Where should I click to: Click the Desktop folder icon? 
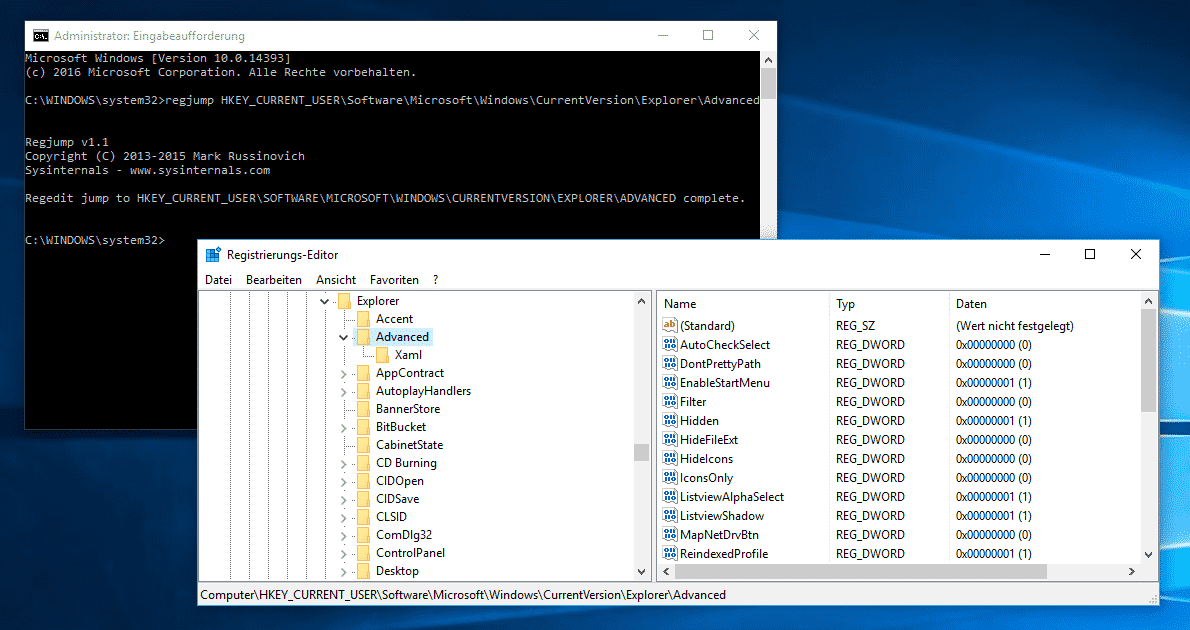click(x=363, y=571)
